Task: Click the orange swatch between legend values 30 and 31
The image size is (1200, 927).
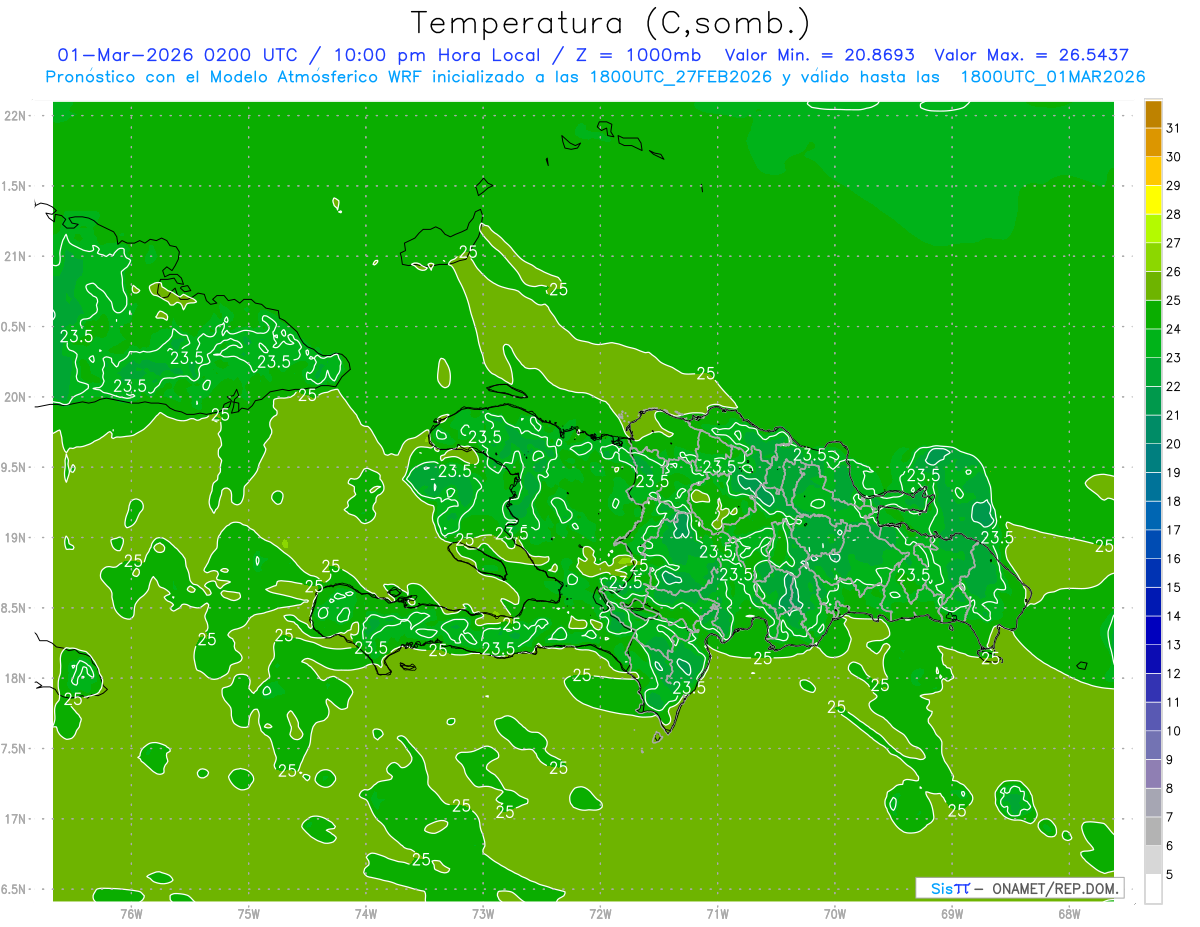Action: (1153, 143)
